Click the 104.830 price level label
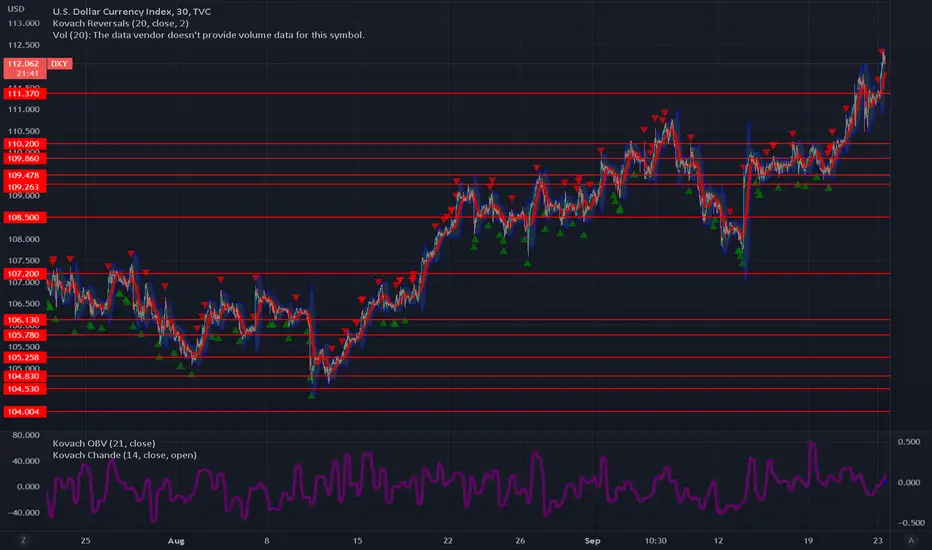The image size is (932, 550). click(x=24, y=376)
